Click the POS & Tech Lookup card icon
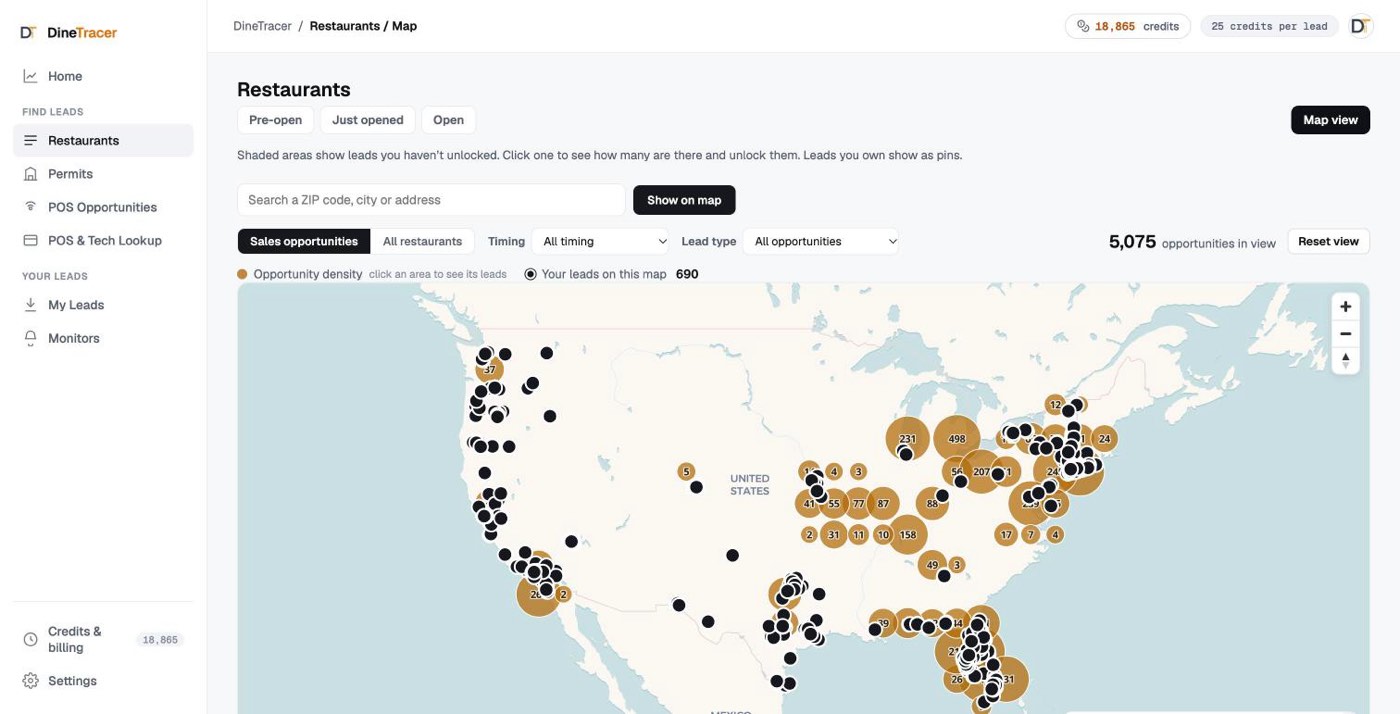The width and height of the screenshot is (1400, 714). pyautogui.click(x=30, y=241)
